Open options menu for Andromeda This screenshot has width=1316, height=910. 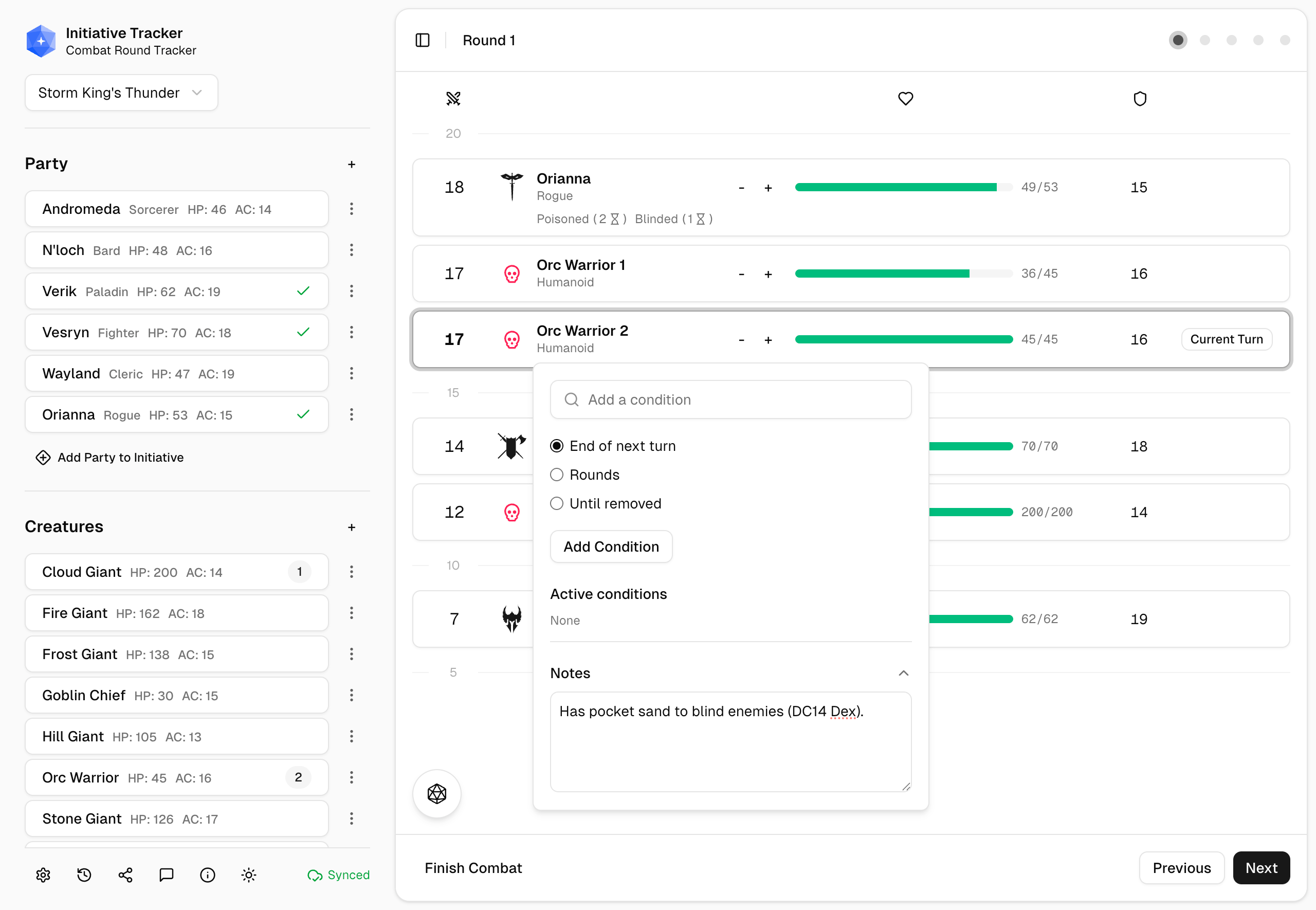[x=352, y=209]
